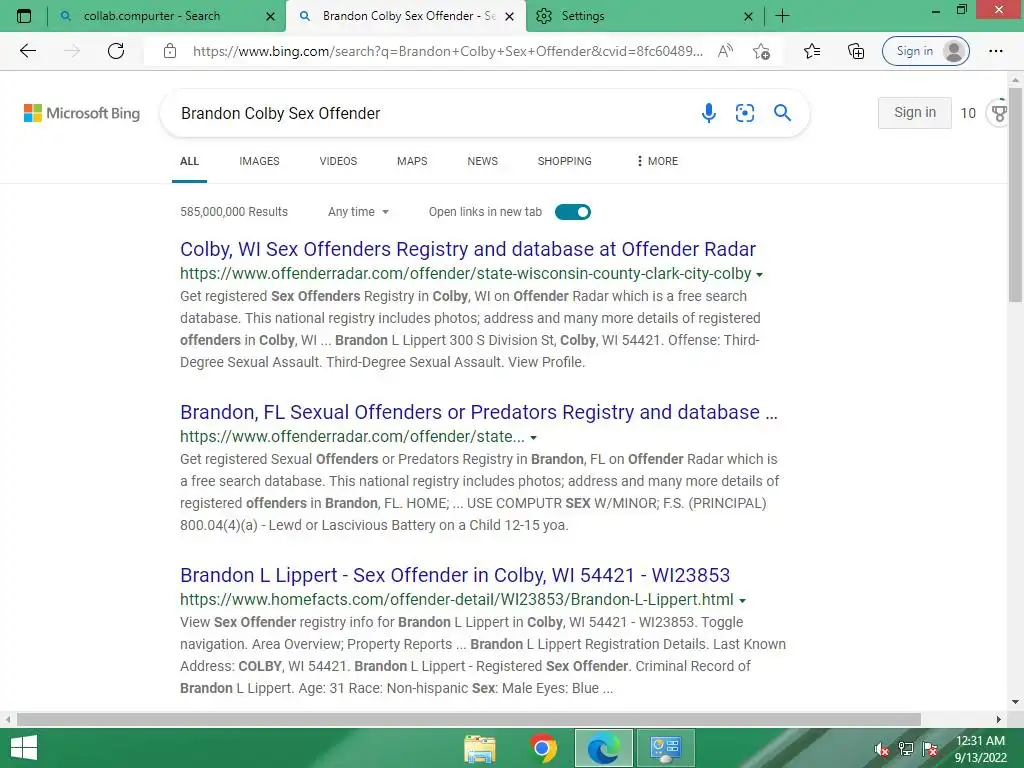
Task: Open a new tab with plus button
Action: pyautogui.click(x=782, y=16)
